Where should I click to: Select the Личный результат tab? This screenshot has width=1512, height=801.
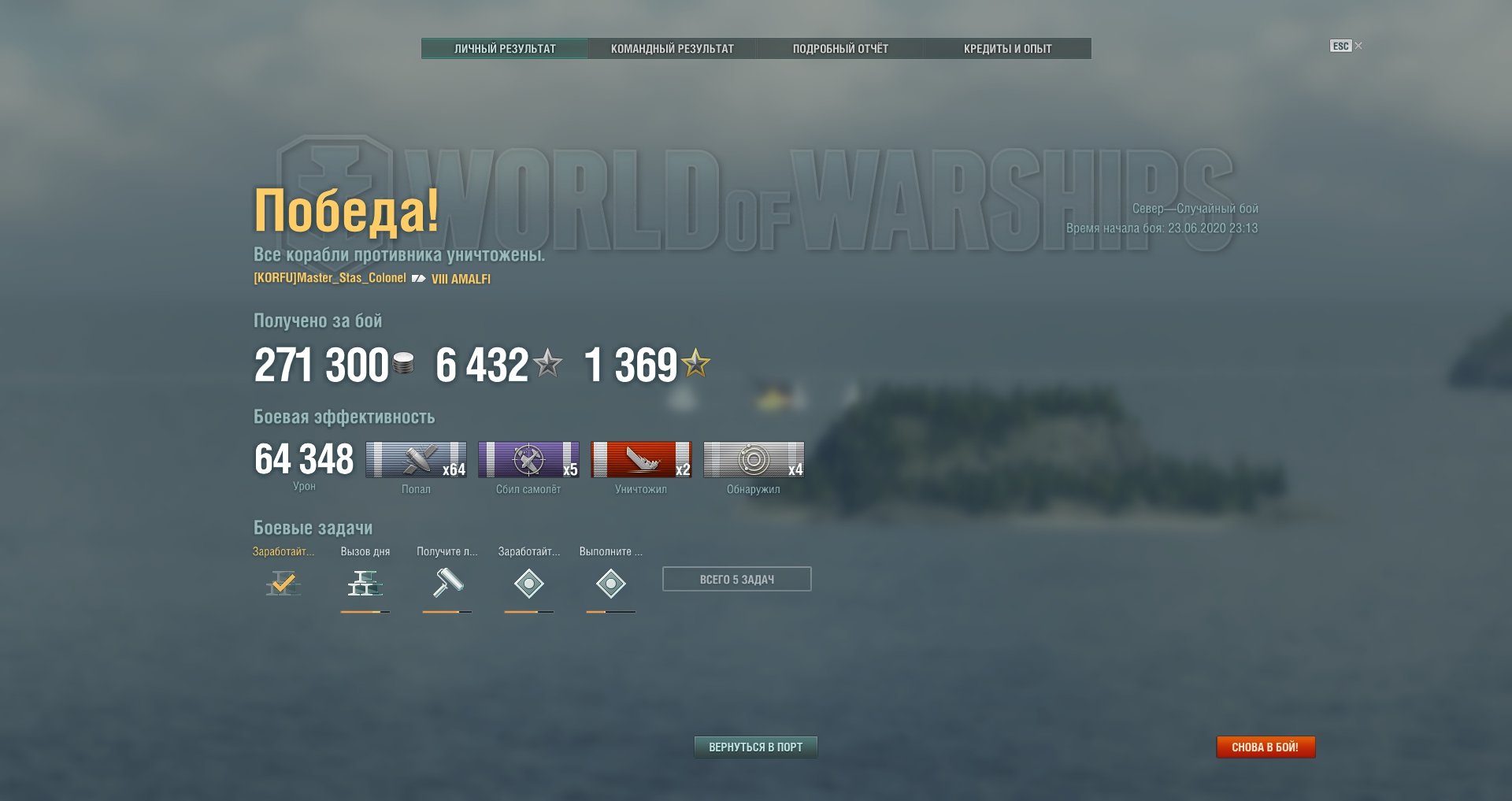(x=505, y=49)
